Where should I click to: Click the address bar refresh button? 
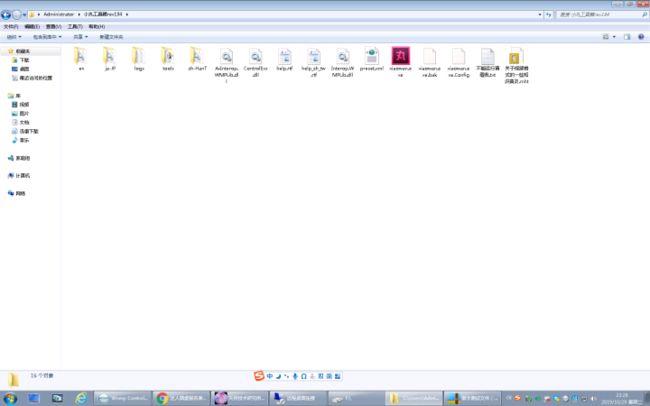tap(548, 15)
